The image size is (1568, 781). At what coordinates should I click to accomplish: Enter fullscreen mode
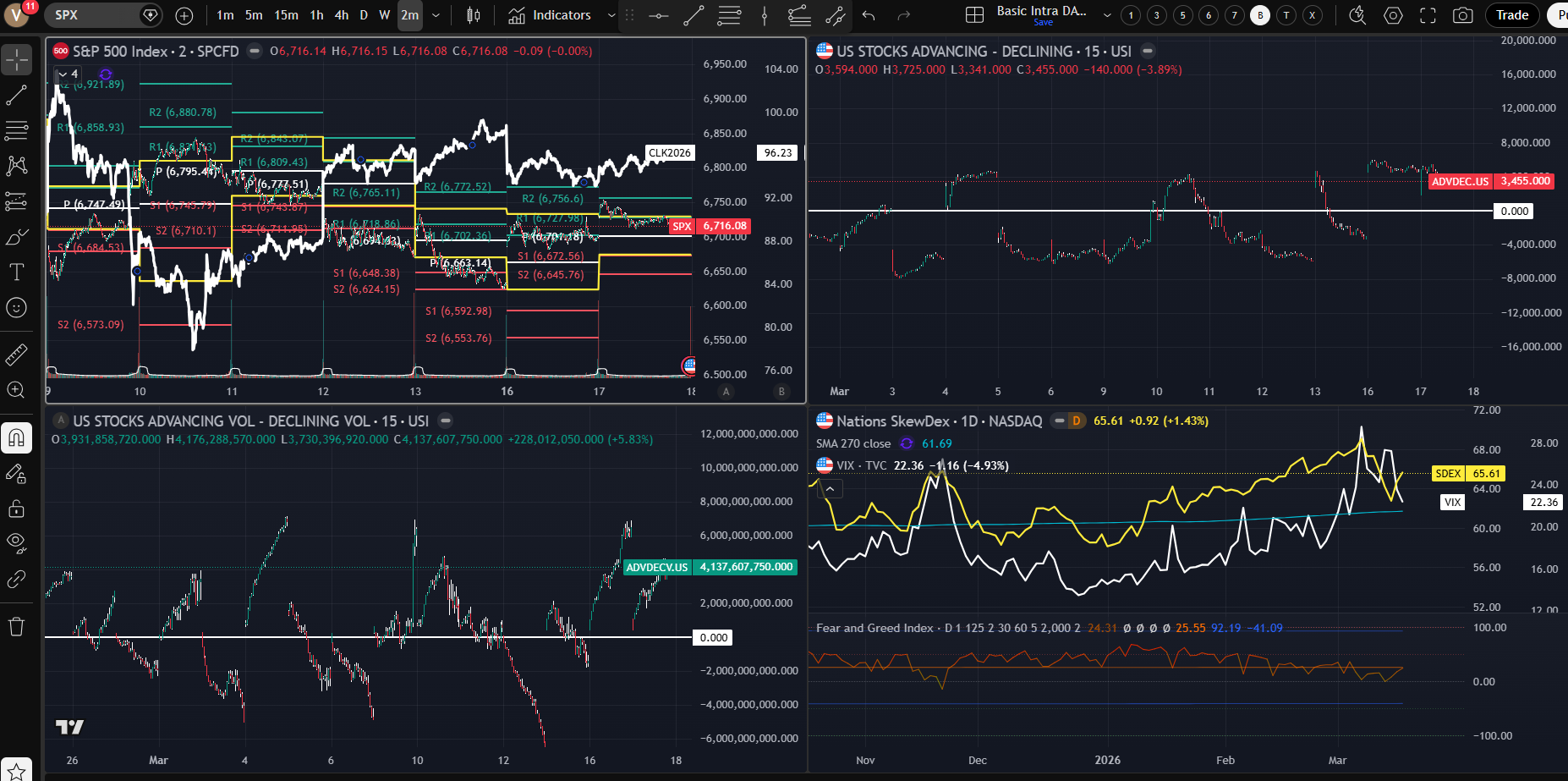[1428, 15]
